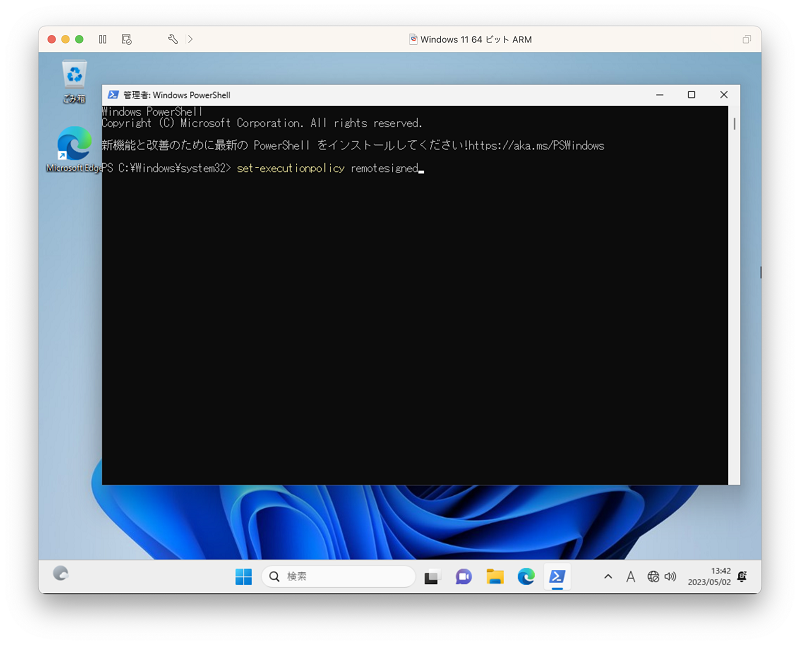
Task: Open volume control in system tray
Action: [x=670, y=577]
